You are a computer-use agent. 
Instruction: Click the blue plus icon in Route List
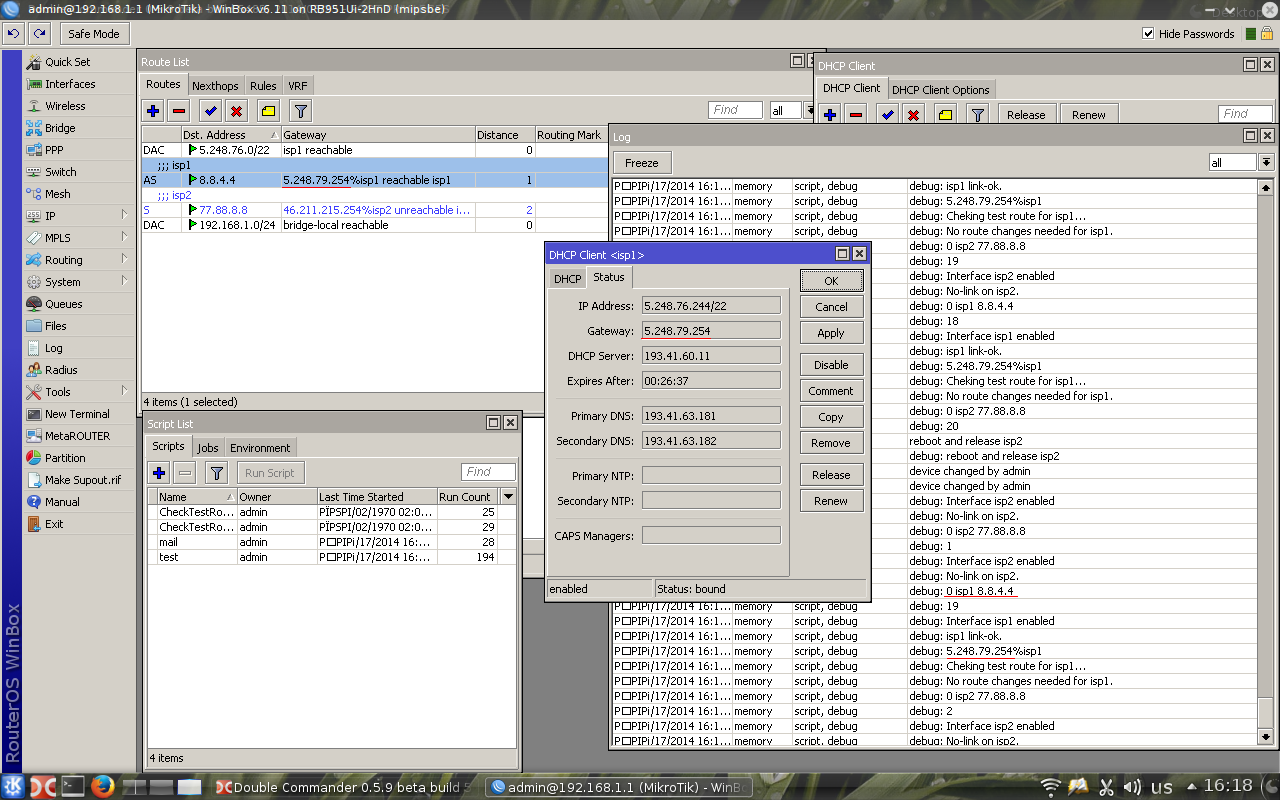pos(153,111)
